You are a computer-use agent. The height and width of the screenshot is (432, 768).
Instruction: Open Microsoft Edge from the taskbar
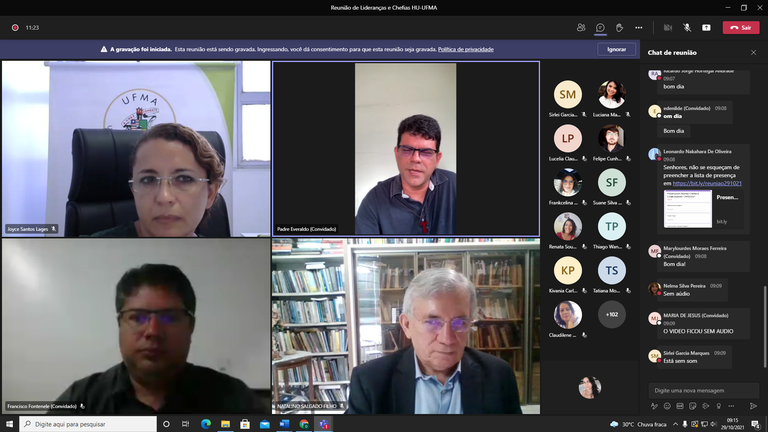tap(206, 424)
